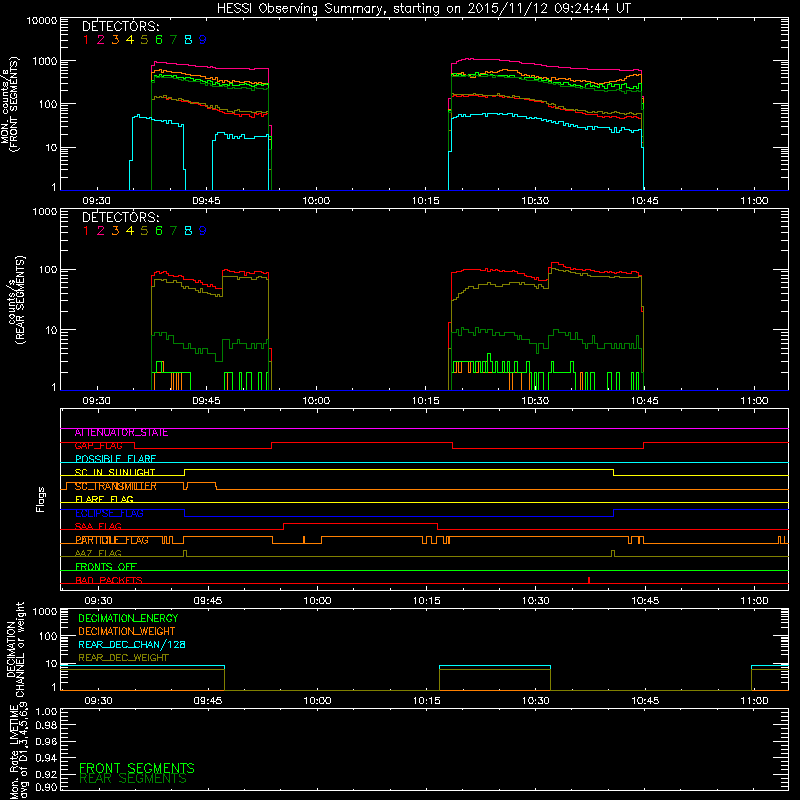800x800 pixels.
Task: Click the ATTENUATOR_STATE flag label
Action: (121, 433)
